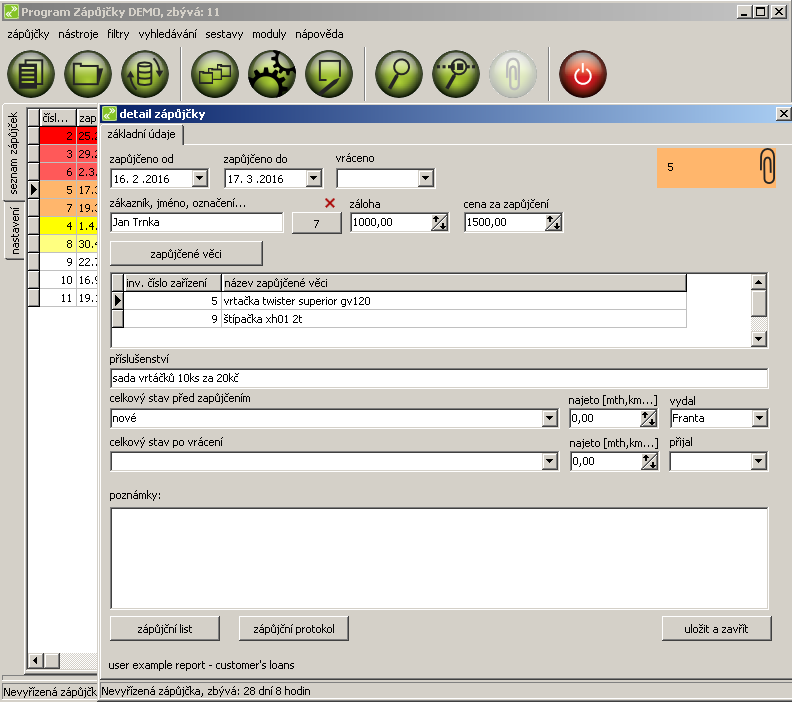
Task: Click the příslušenství text field
Action: coord(438,378)
